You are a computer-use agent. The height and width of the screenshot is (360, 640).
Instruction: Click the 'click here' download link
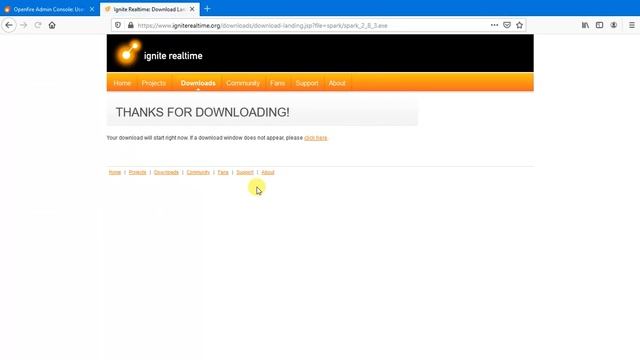[x=316, y=138]
